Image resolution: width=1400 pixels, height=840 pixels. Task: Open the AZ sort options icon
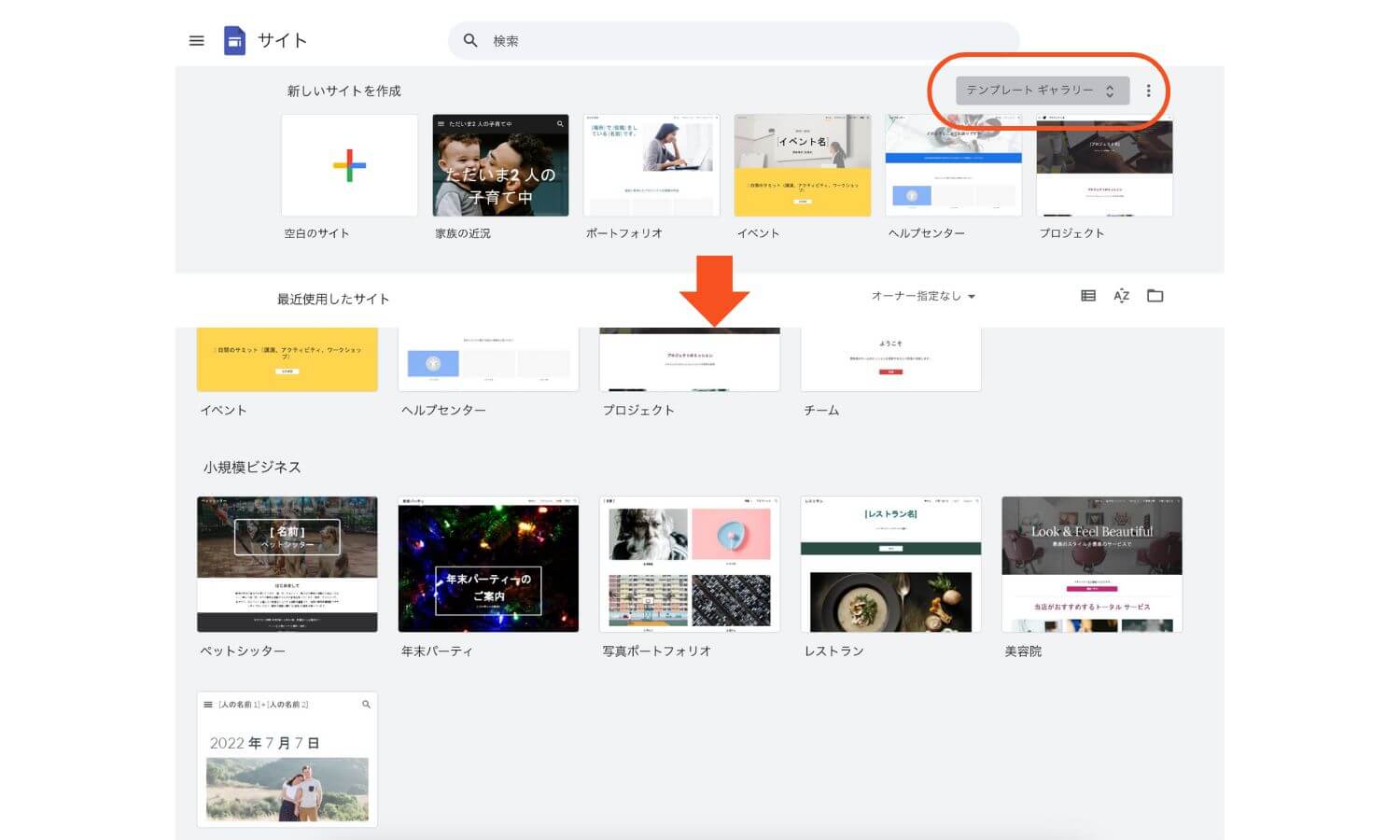click(1122, 296)
